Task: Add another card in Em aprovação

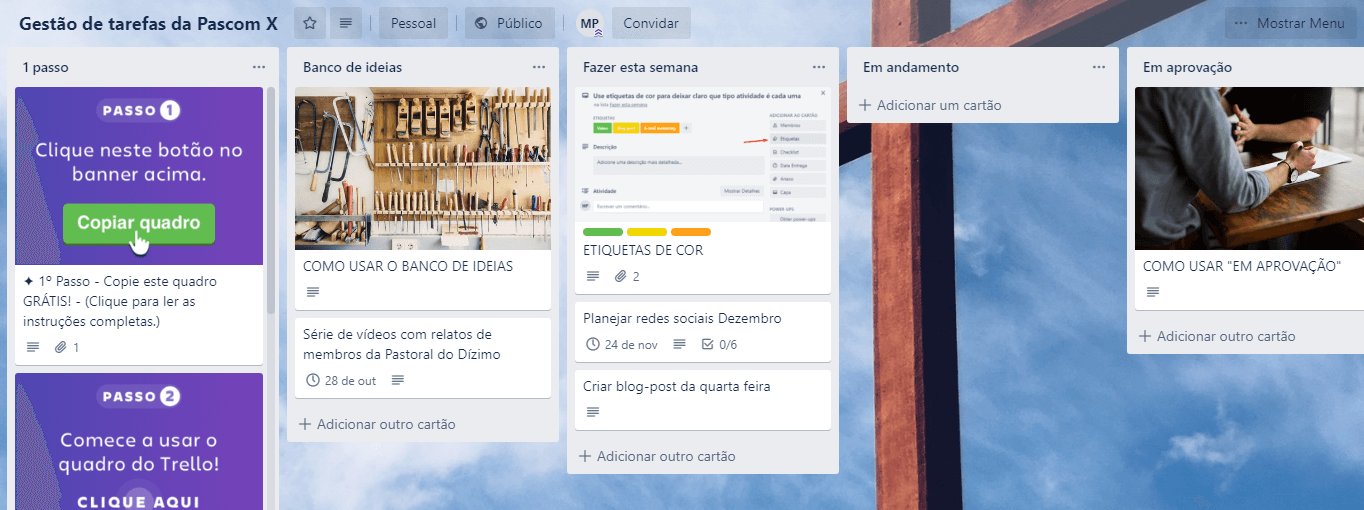Action: pos(1218,336)
